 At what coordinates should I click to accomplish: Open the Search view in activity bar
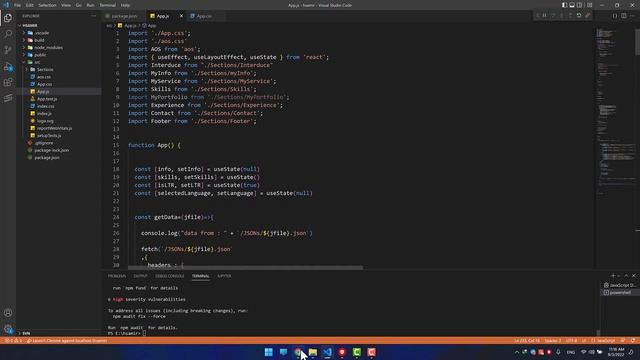(x=8, y=33)
